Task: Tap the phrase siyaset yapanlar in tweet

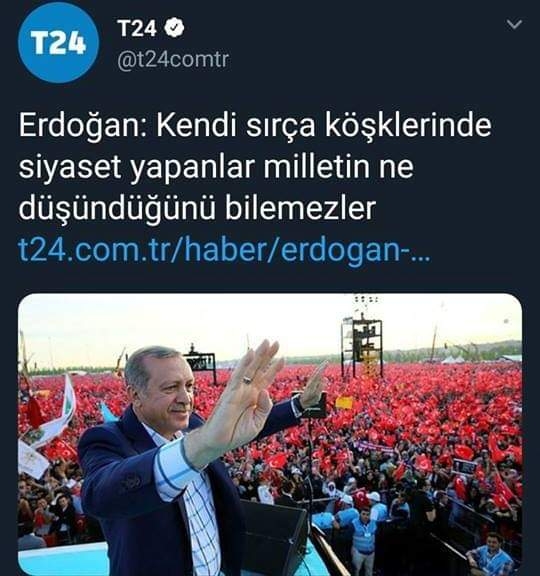Action: point(137,168)
